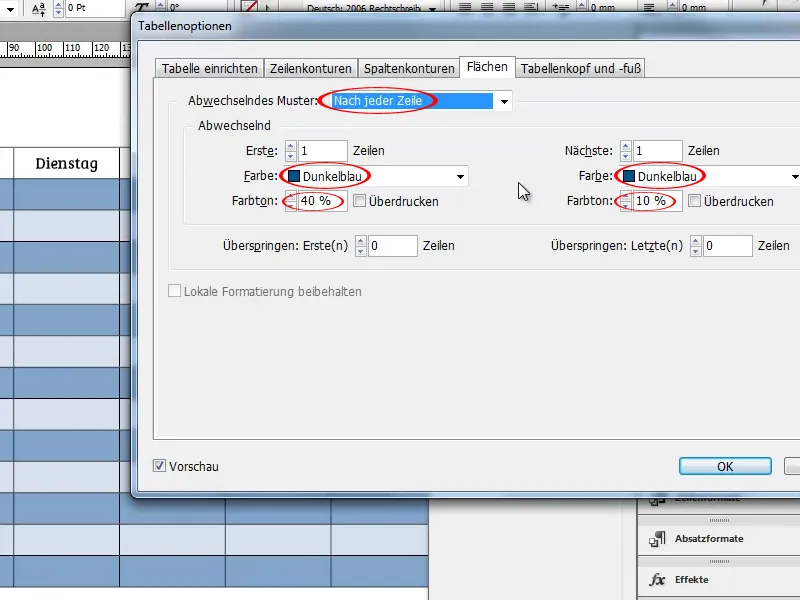
Task: Open the Effekte panel label
Action: tap(691, 580)
